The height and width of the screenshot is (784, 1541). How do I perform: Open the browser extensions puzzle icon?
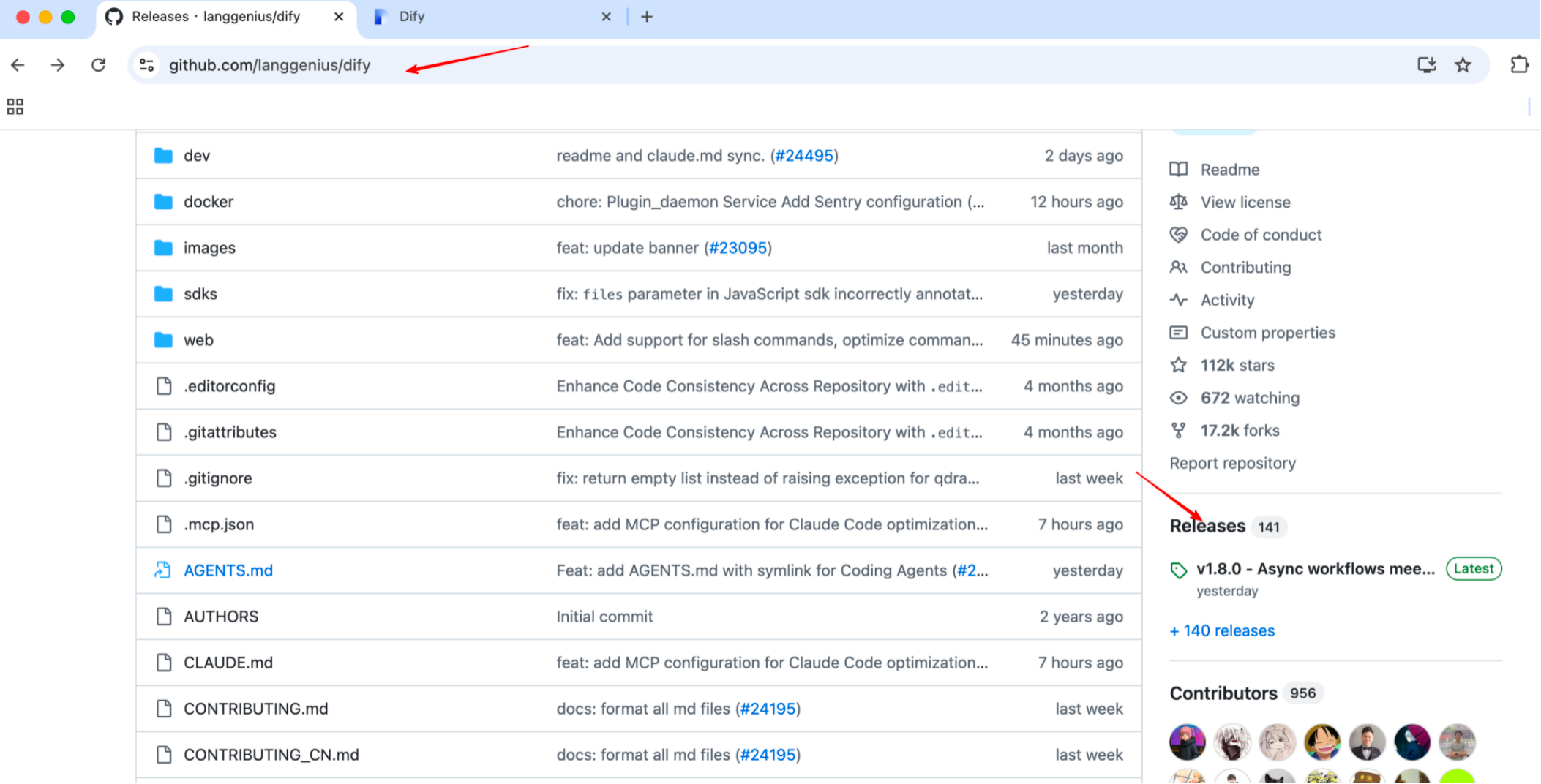tap(1519, 65)
